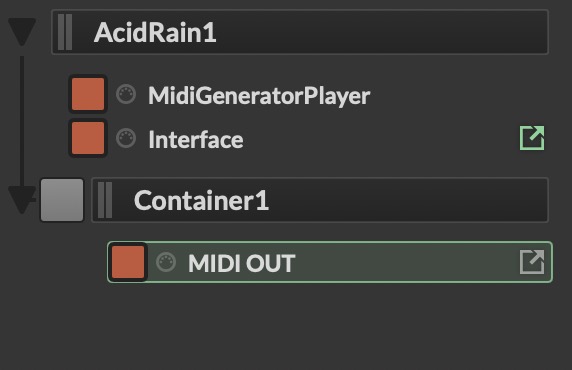The image size is (572, 370).
Task: Click the gray Container1 colour square
Action: (62, 200)
